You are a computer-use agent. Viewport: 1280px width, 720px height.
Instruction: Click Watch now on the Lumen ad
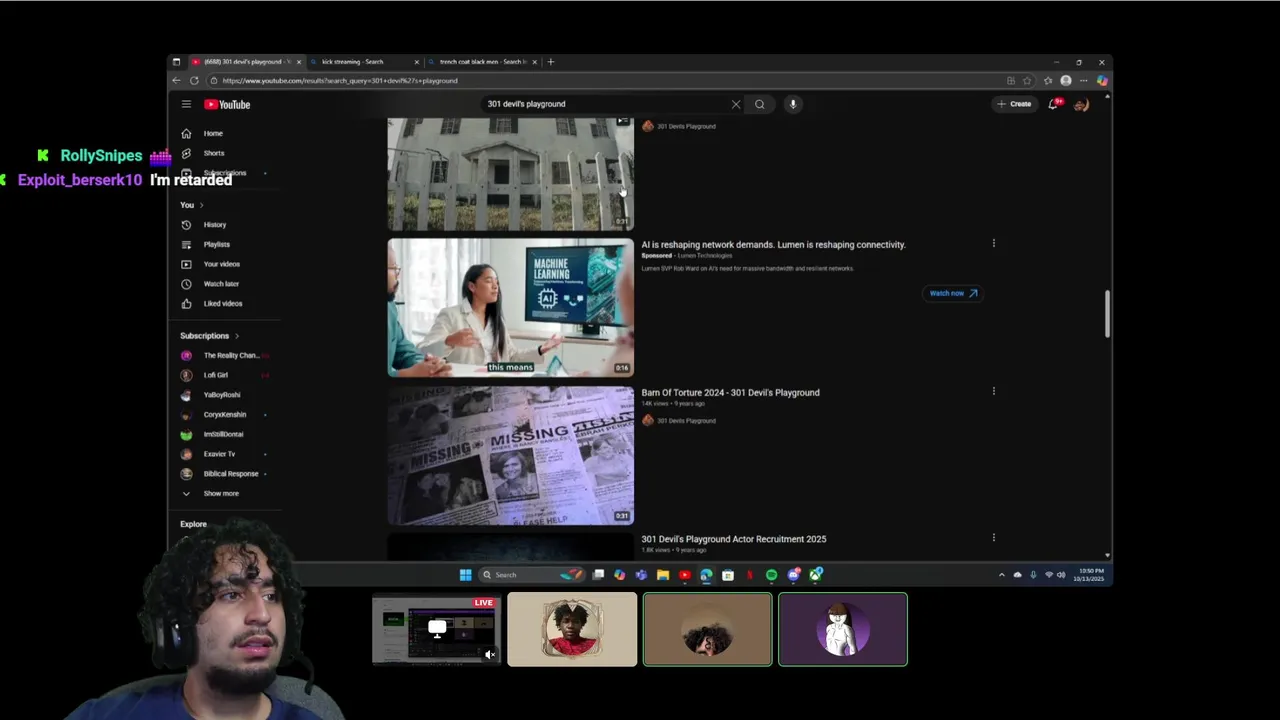[953, 293]
